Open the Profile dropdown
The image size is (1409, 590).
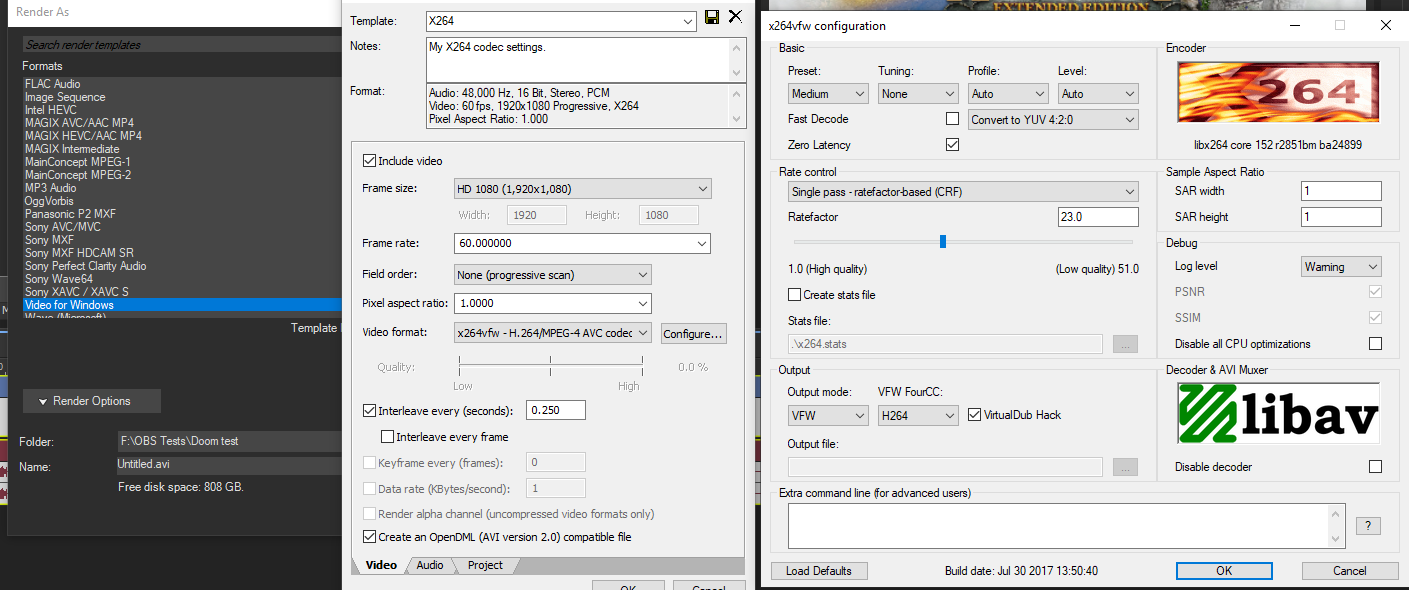(1008, 94)
